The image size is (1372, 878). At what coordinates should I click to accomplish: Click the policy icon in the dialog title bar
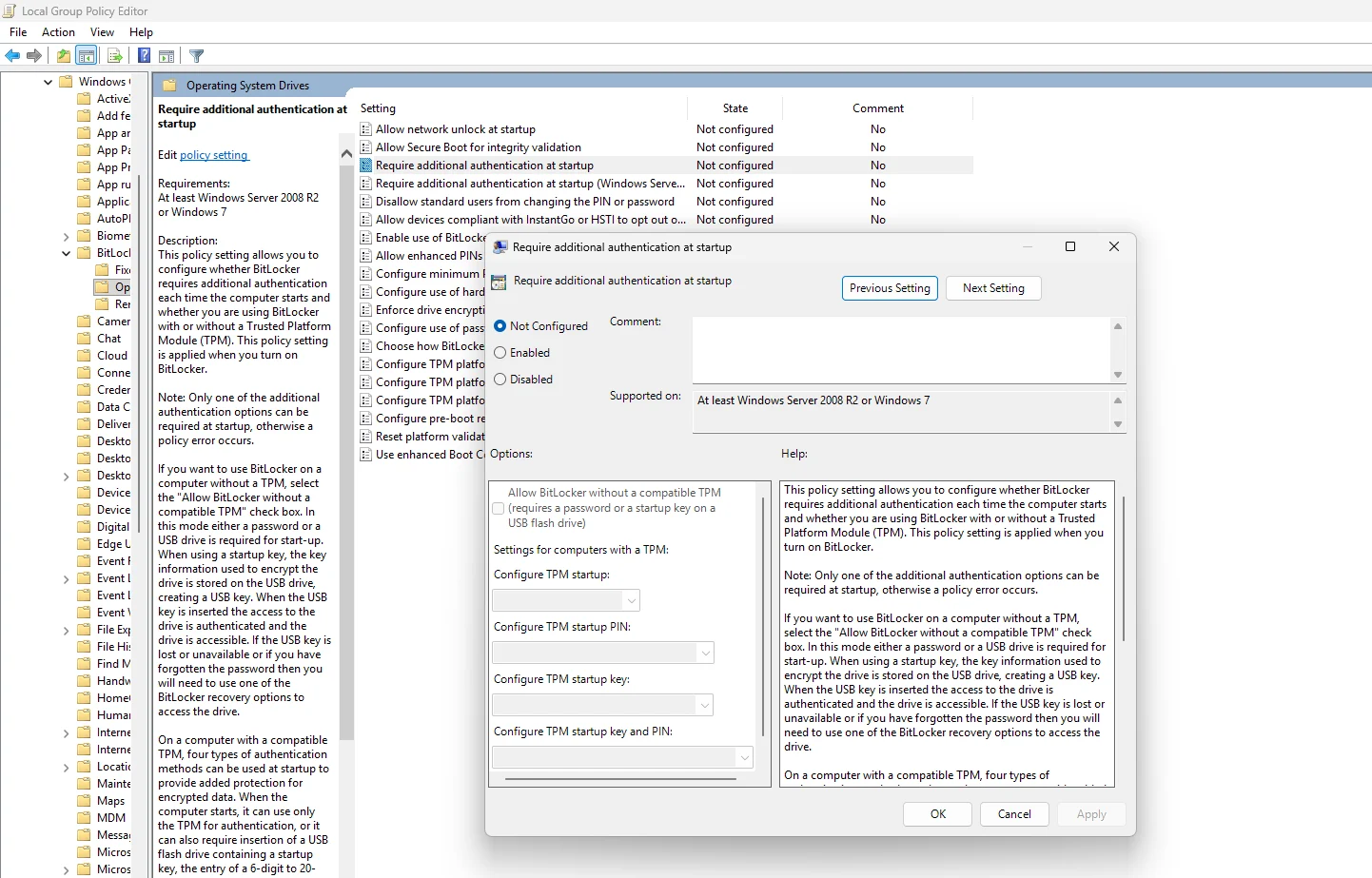[500, 247]
